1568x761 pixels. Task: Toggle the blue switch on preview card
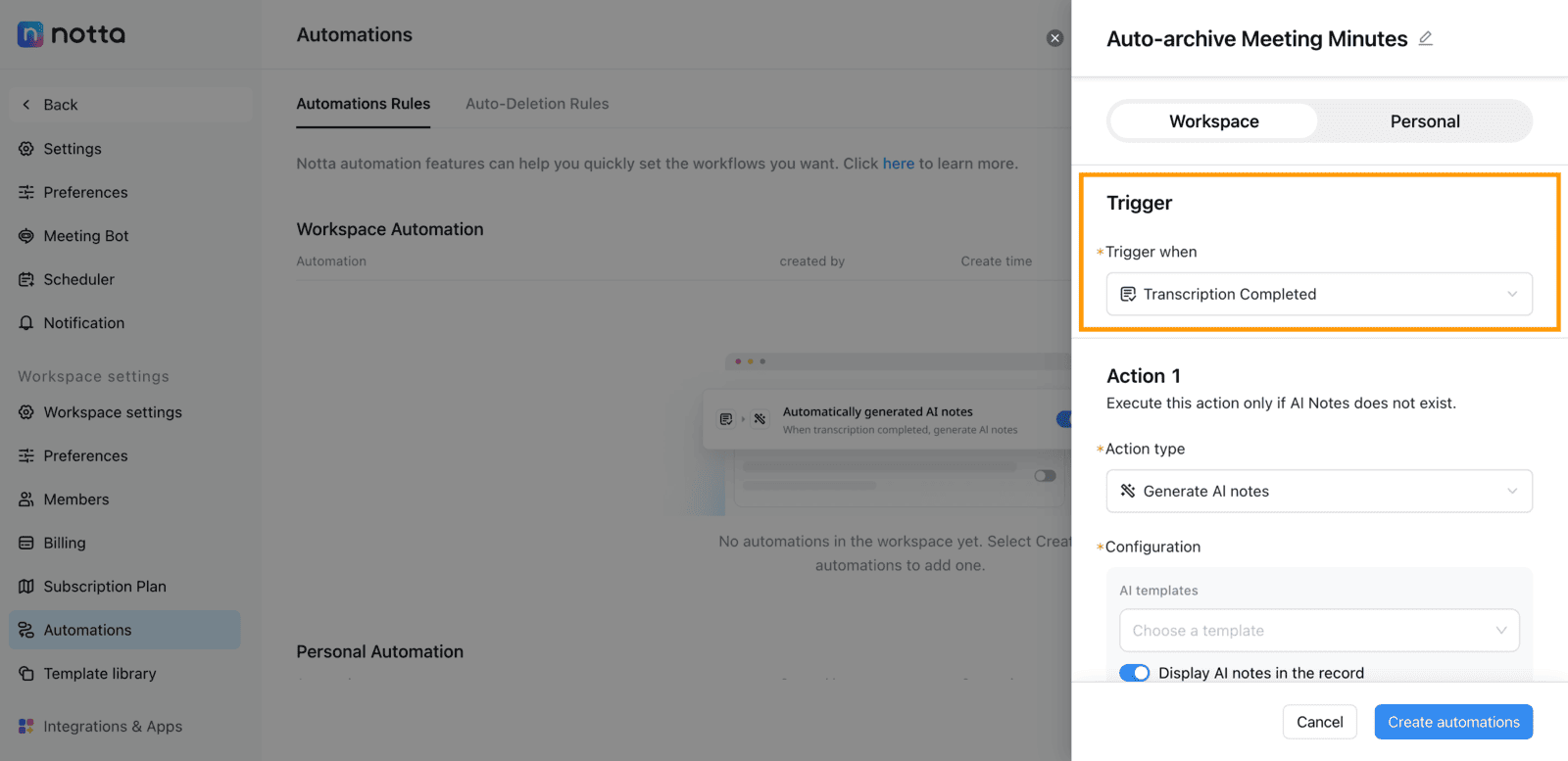(x=1063, y=419)
